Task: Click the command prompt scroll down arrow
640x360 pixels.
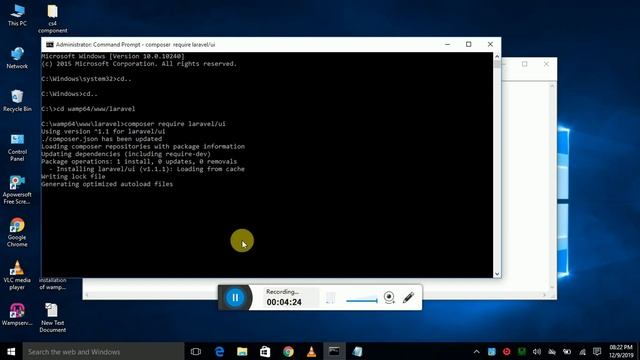Action: click(497, 274)
